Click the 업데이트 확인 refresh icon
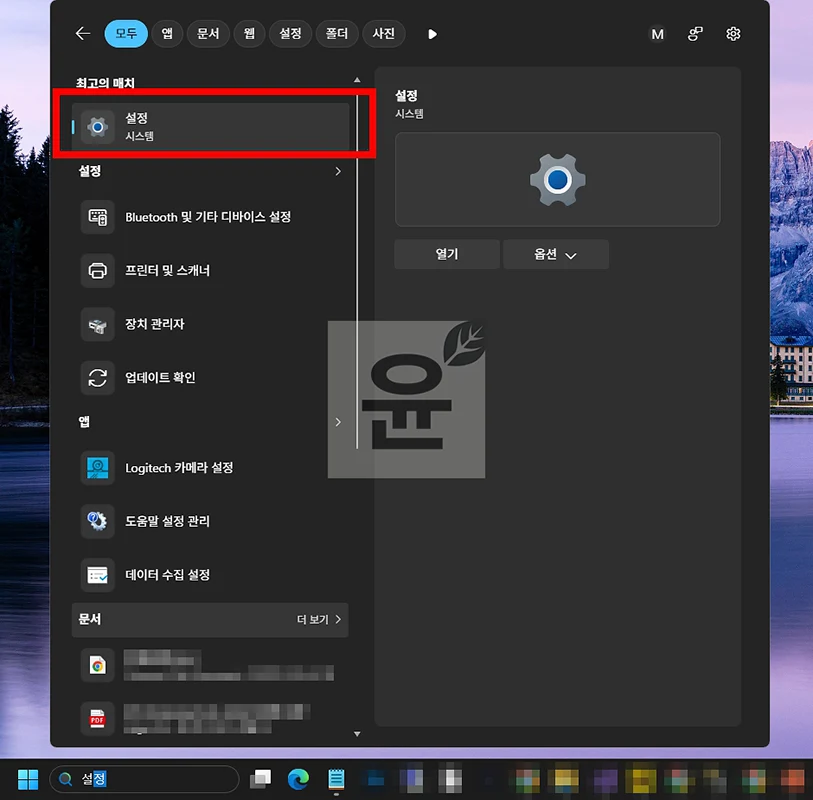This screenshot has height=800, width=813. coord(97,377)
